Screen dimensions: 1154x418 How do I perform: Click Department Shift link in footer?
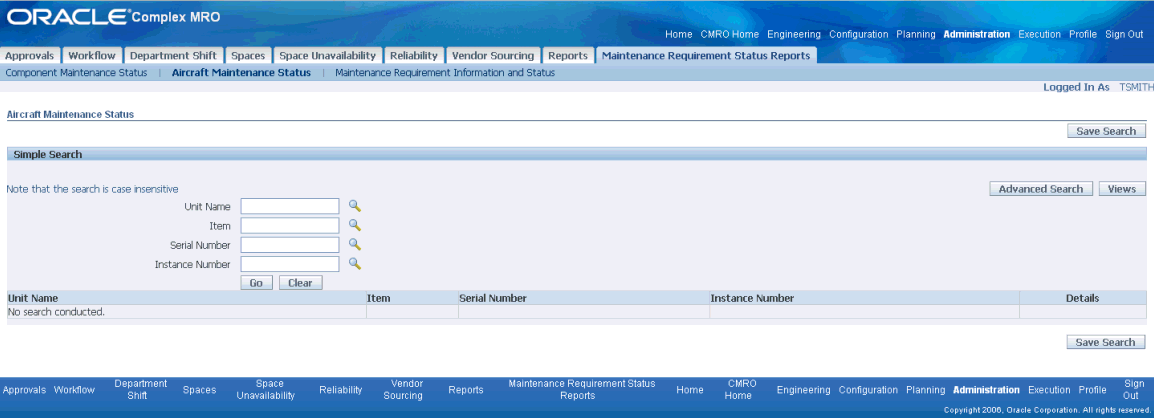[141, 389]
